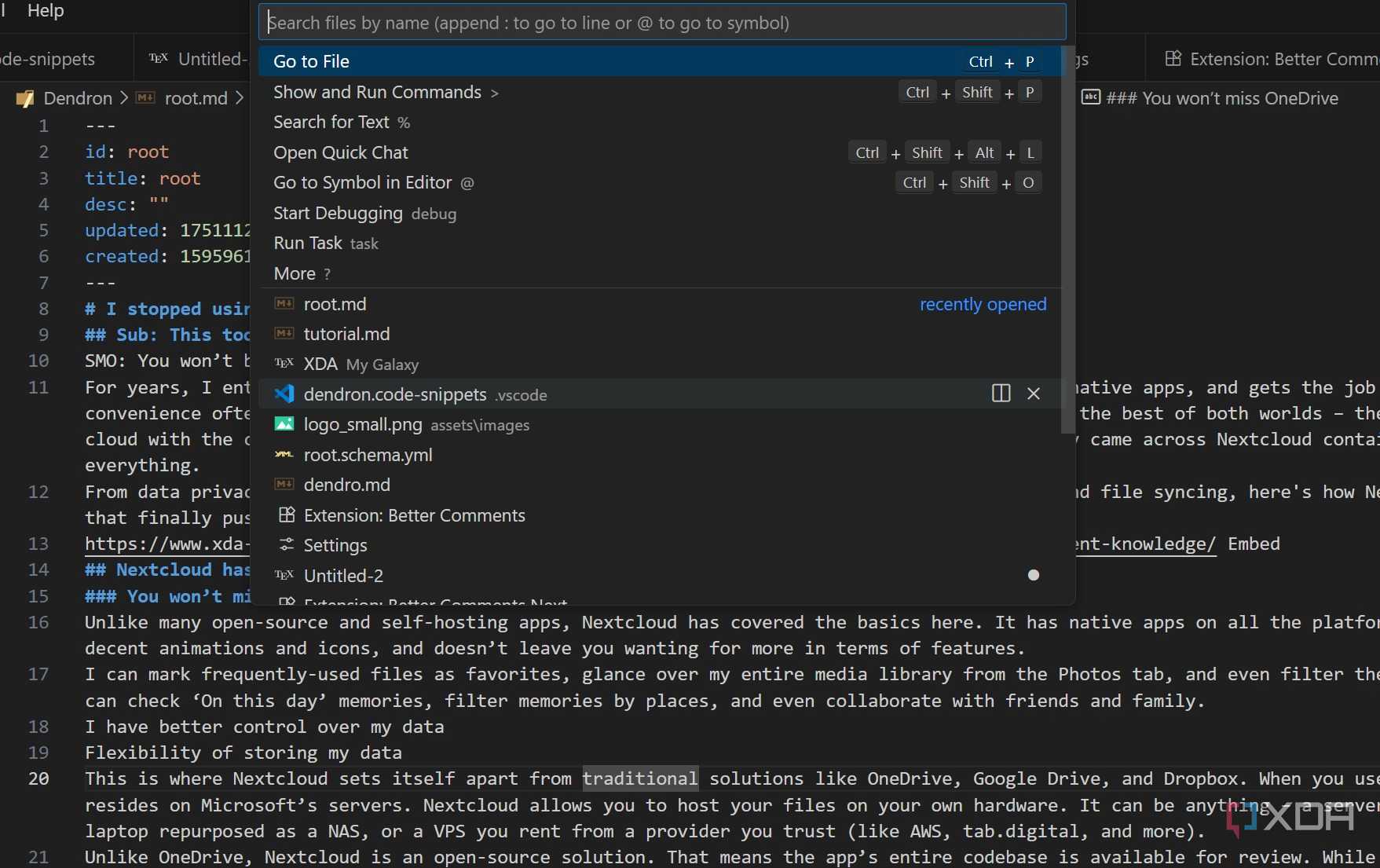Click the TeX icon beside Untitled-2 entry

pyautogui.click(x=284, y=575)
